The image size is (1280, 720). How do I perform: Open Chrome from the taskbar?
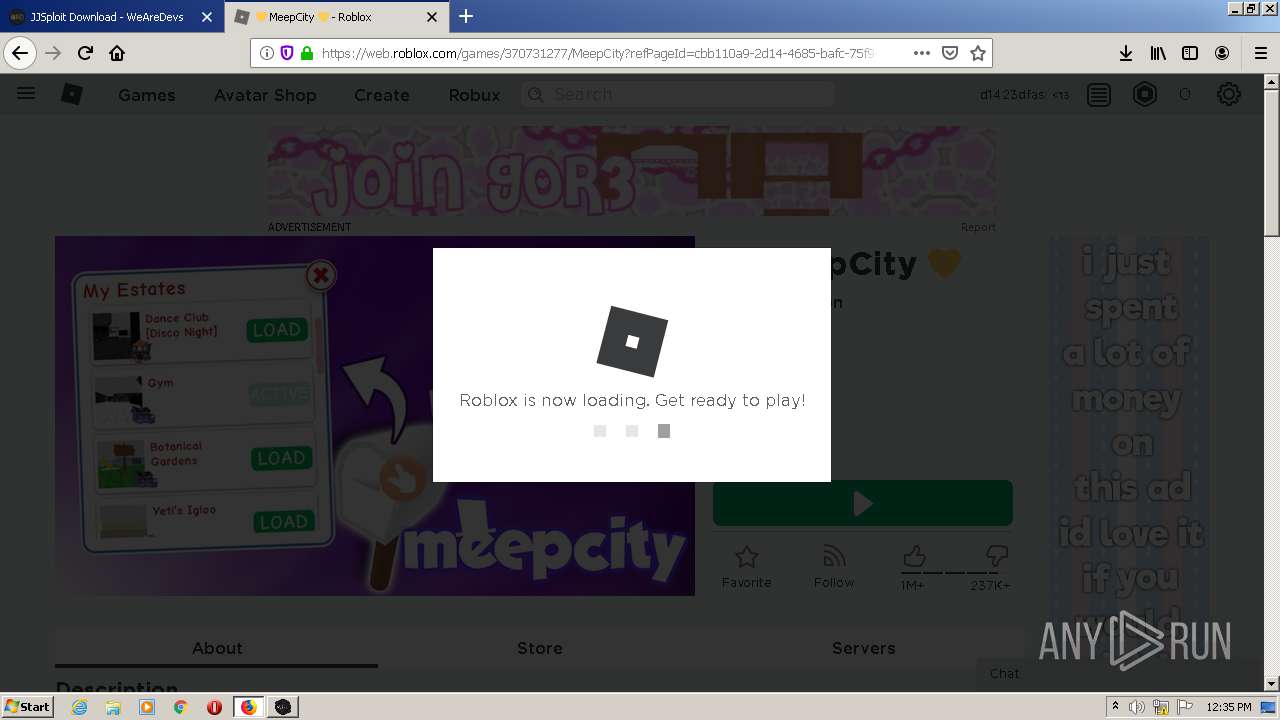click(180, 707)
